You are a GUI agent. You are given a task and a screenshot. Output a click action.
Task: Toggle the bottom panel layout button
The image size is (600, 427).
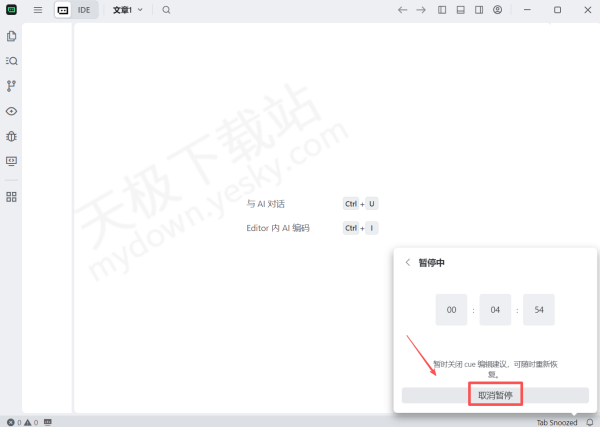tap(460, 10)
